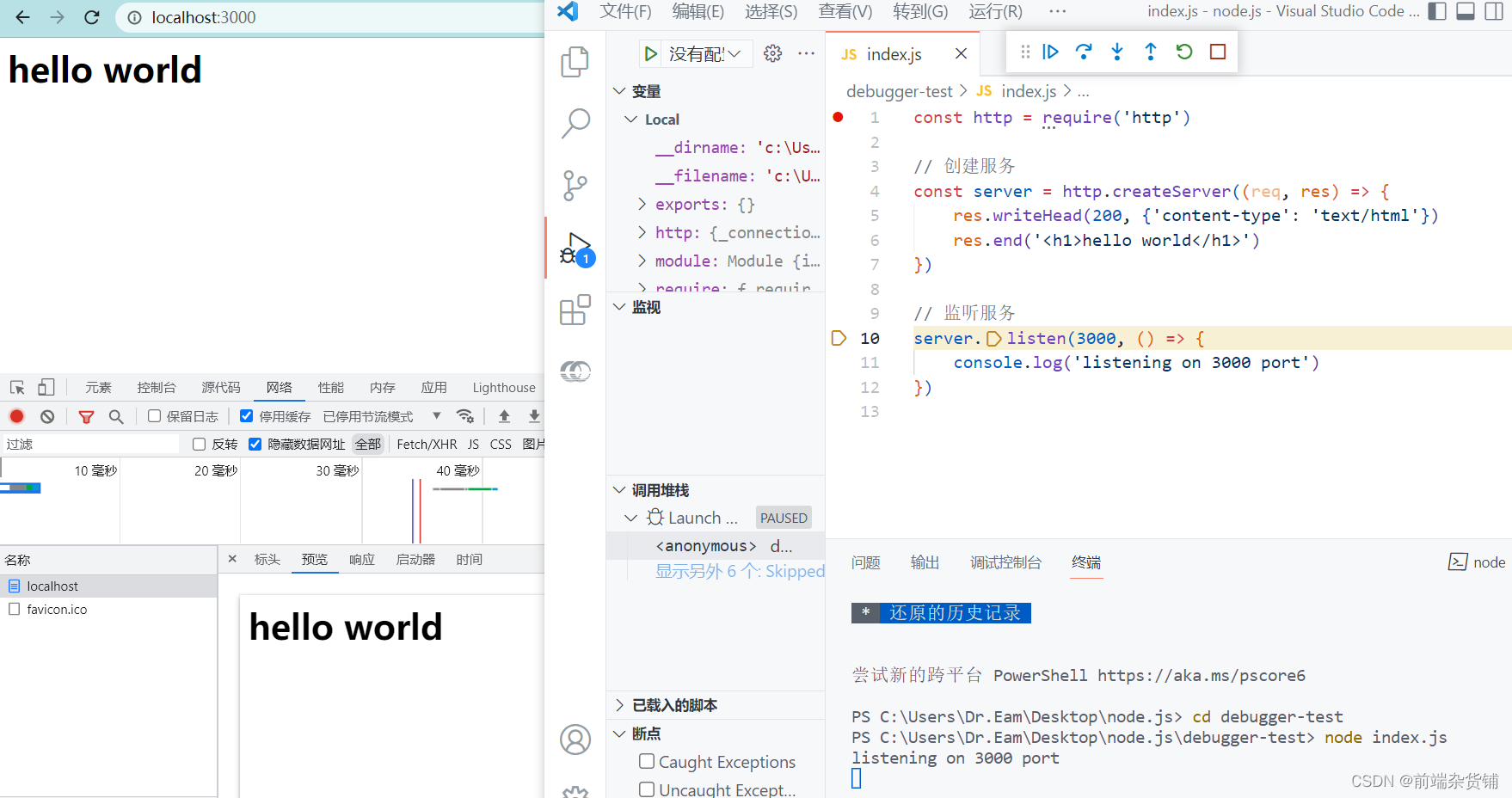This screenshot has height=798, width=1512.
Task: Enable the 保留日志 checkbox
Action: click(x=155, y=416)
